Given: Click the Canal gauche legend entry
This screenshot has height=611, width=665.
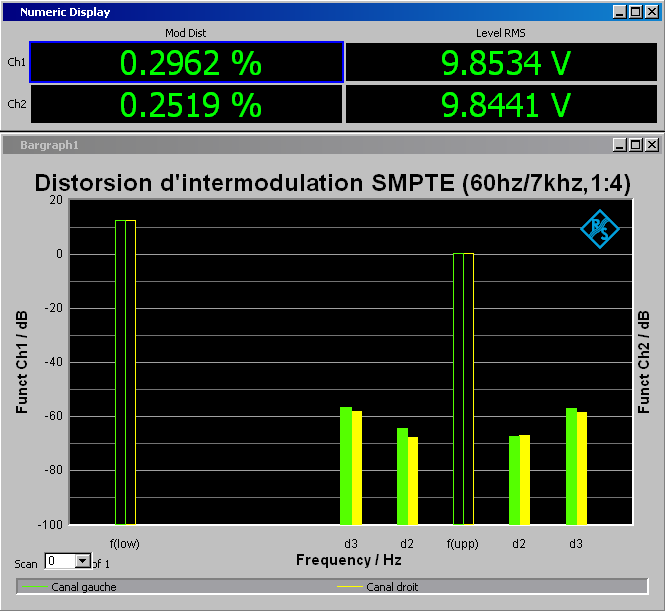Looking at the screenshot, I should tap(69, 587).
